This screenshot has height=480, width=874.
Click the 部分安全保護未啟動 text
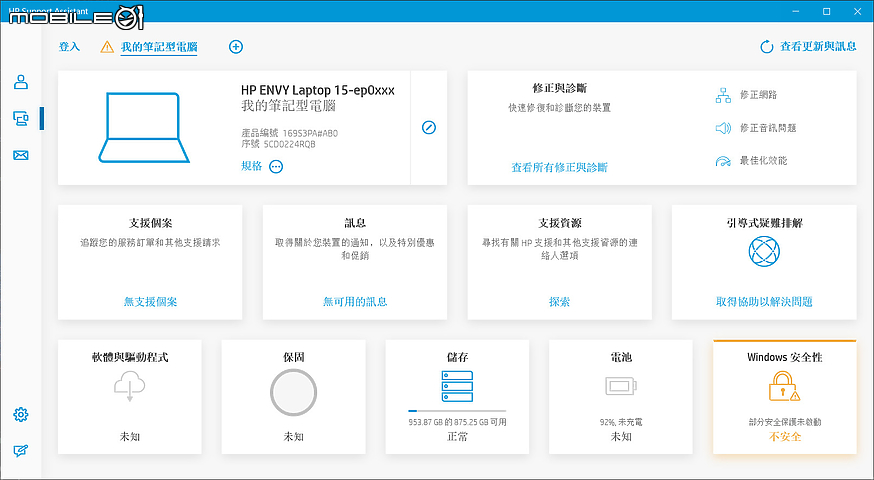[x=785, y=422]
